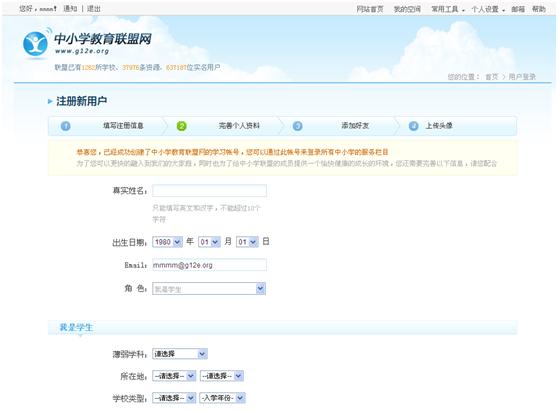
Task: Click the 退出 logout link
Action: pos(94,9)
